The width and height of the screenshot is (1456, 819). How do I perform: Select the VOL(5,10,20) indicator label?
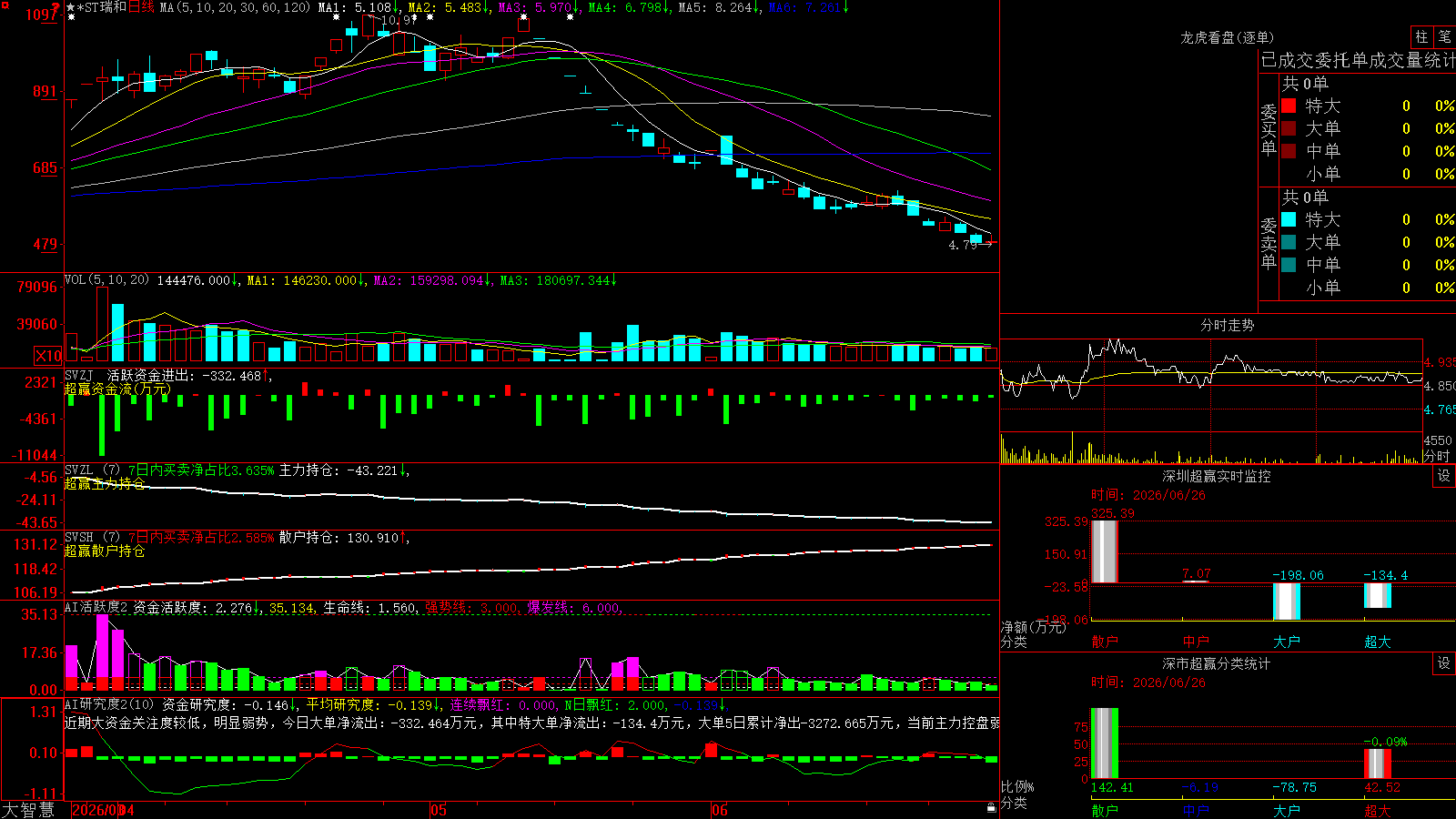[106, 280]
